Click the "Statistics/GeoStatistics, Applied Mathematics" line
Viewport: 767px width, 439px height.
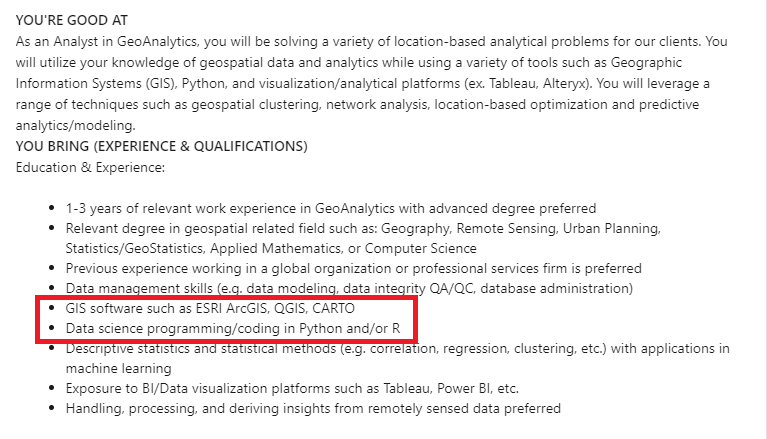(271, 248)
